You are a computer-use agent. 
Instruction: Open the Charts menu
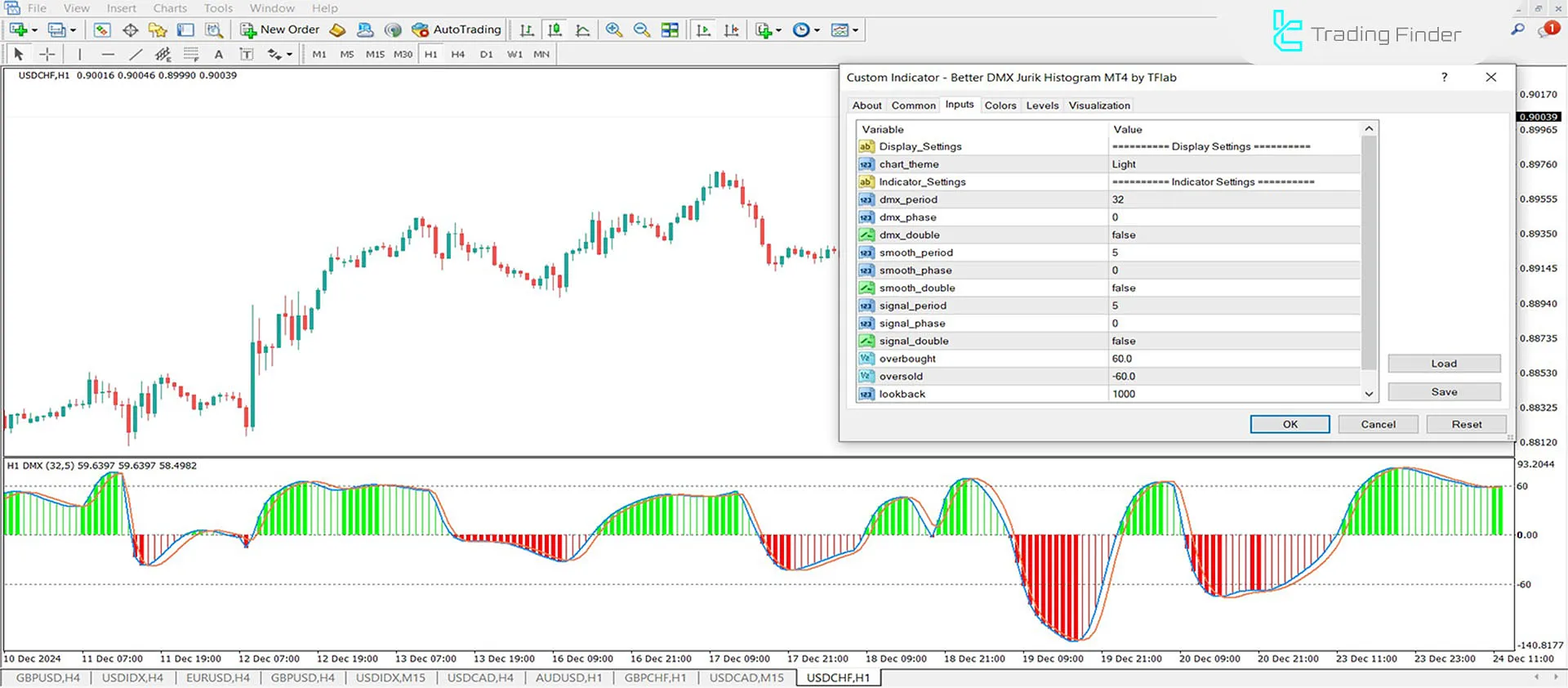tap(170, 8)
